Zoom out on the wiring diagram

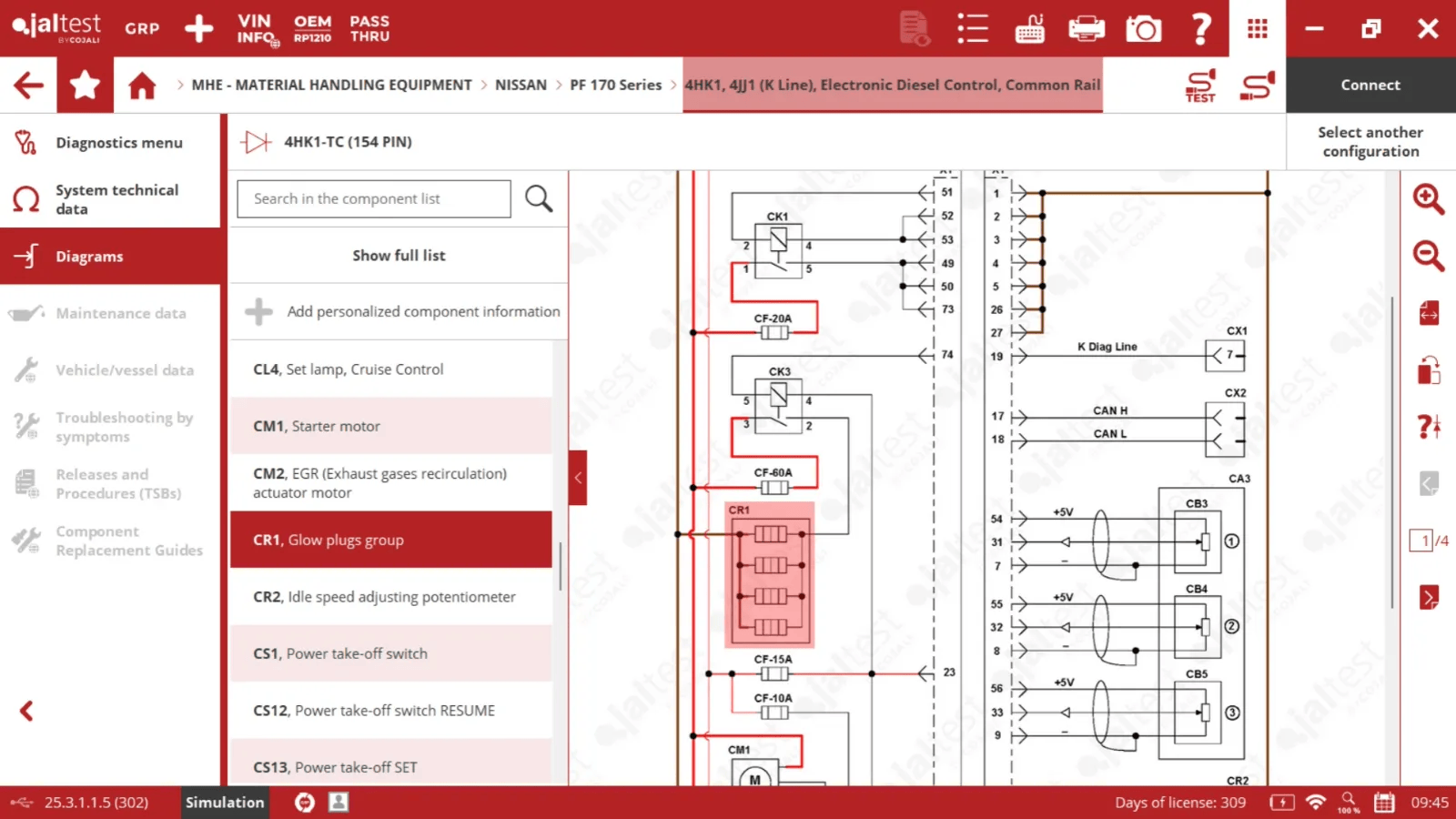(x=1428, y=256)
